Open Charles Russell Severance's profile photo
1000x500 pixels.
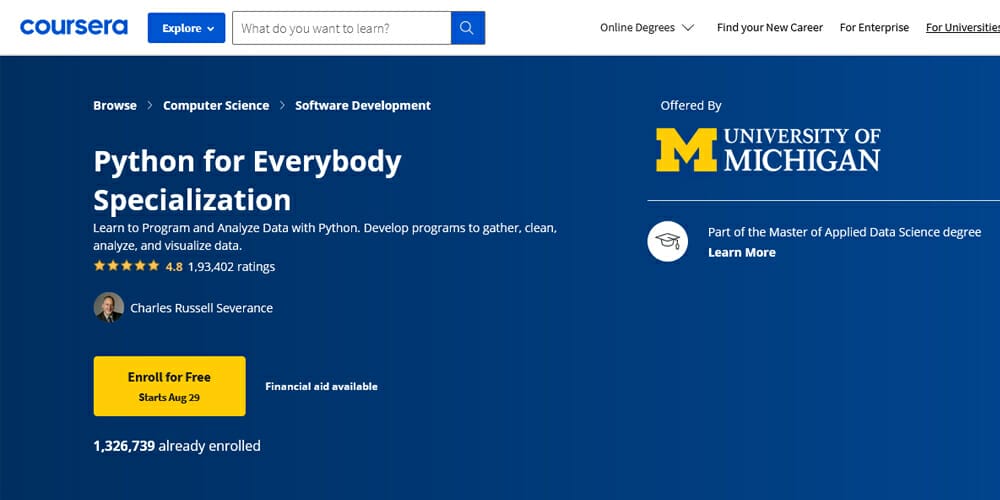pos(109,307)
